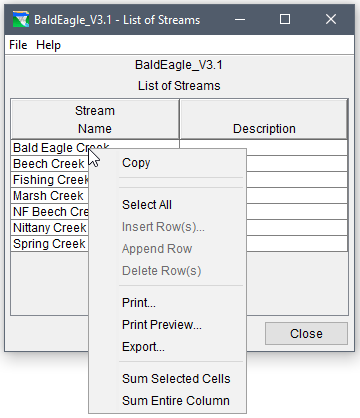
Task: Click Sum Entire Column option
Action: point(176,401)
